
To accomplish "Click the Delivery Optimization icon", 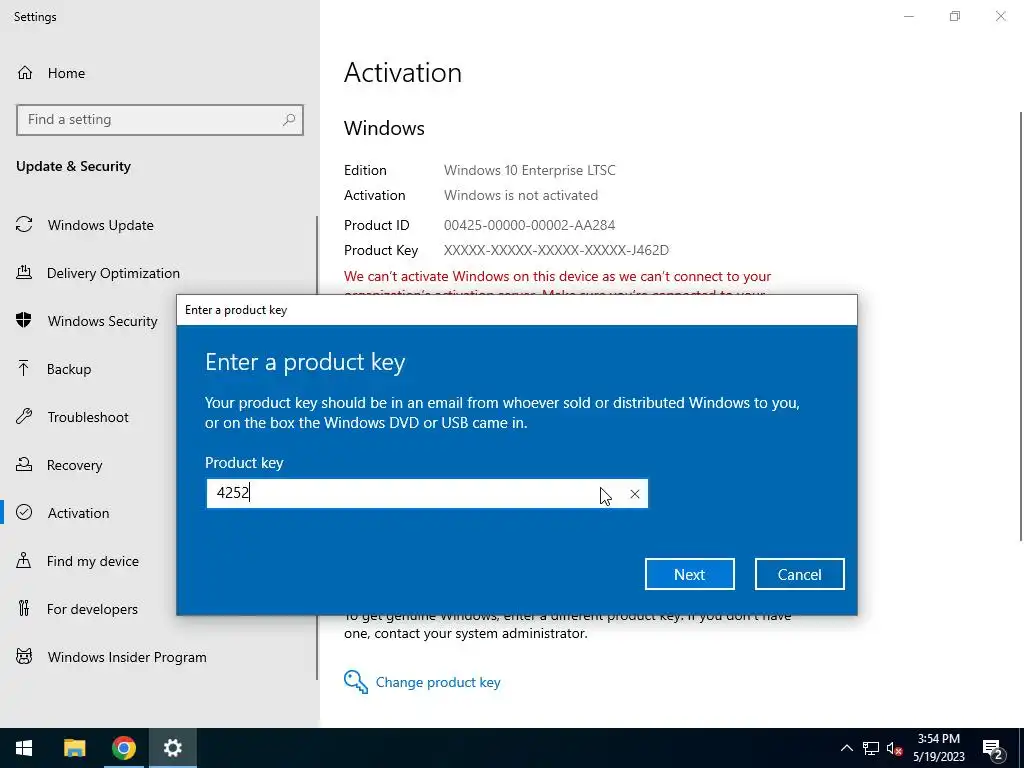I will (x=24, y=272).
